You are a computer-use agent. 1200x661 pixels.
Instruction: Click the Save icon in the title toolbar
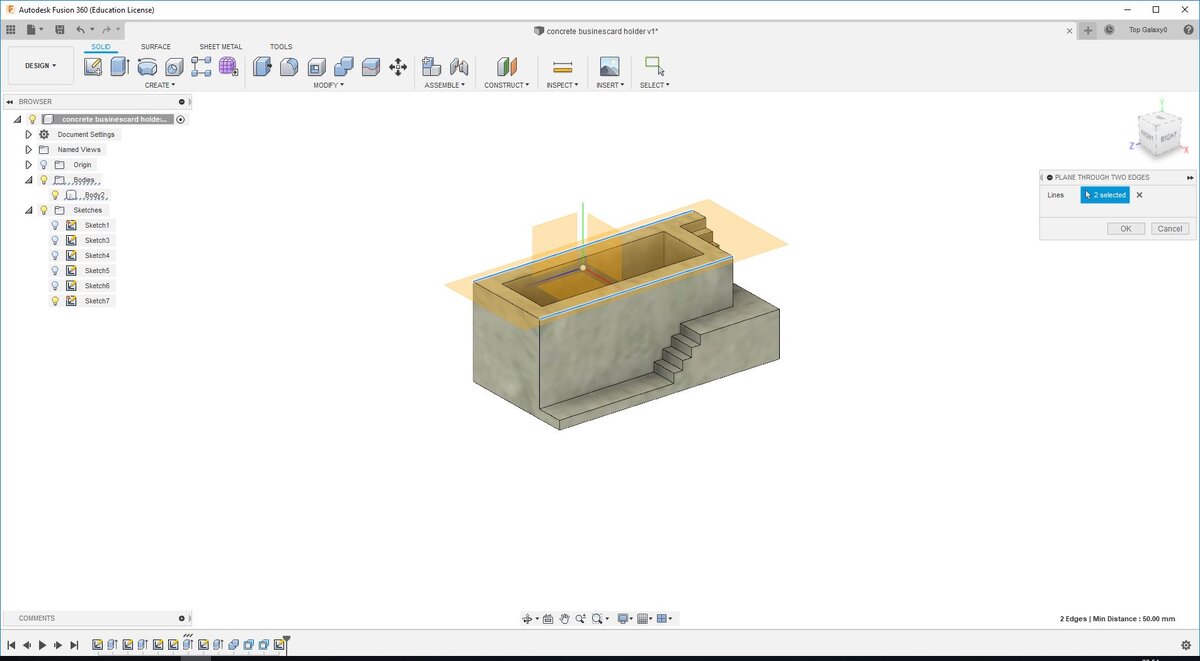pyautogui.click(x=60, y=30)
